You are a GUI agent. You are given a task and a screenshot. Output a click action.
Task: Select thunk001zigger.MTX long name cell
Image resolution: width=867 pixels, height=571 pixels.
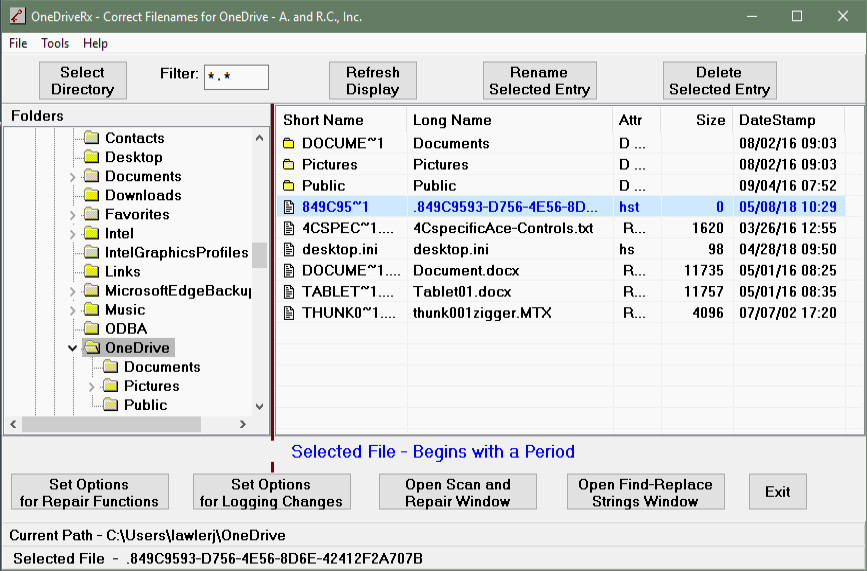482,313
